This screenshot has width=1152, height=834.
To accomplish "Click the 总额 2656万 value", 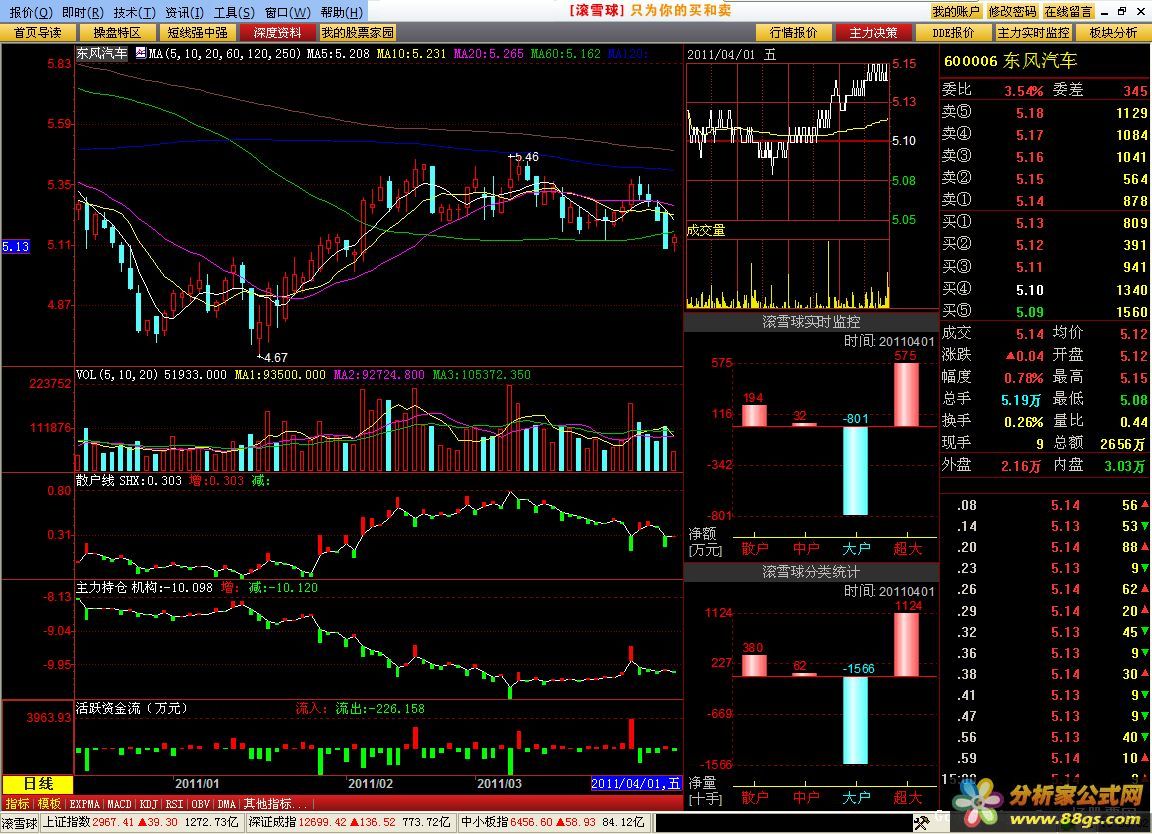I will click(x=1123, y=444).
